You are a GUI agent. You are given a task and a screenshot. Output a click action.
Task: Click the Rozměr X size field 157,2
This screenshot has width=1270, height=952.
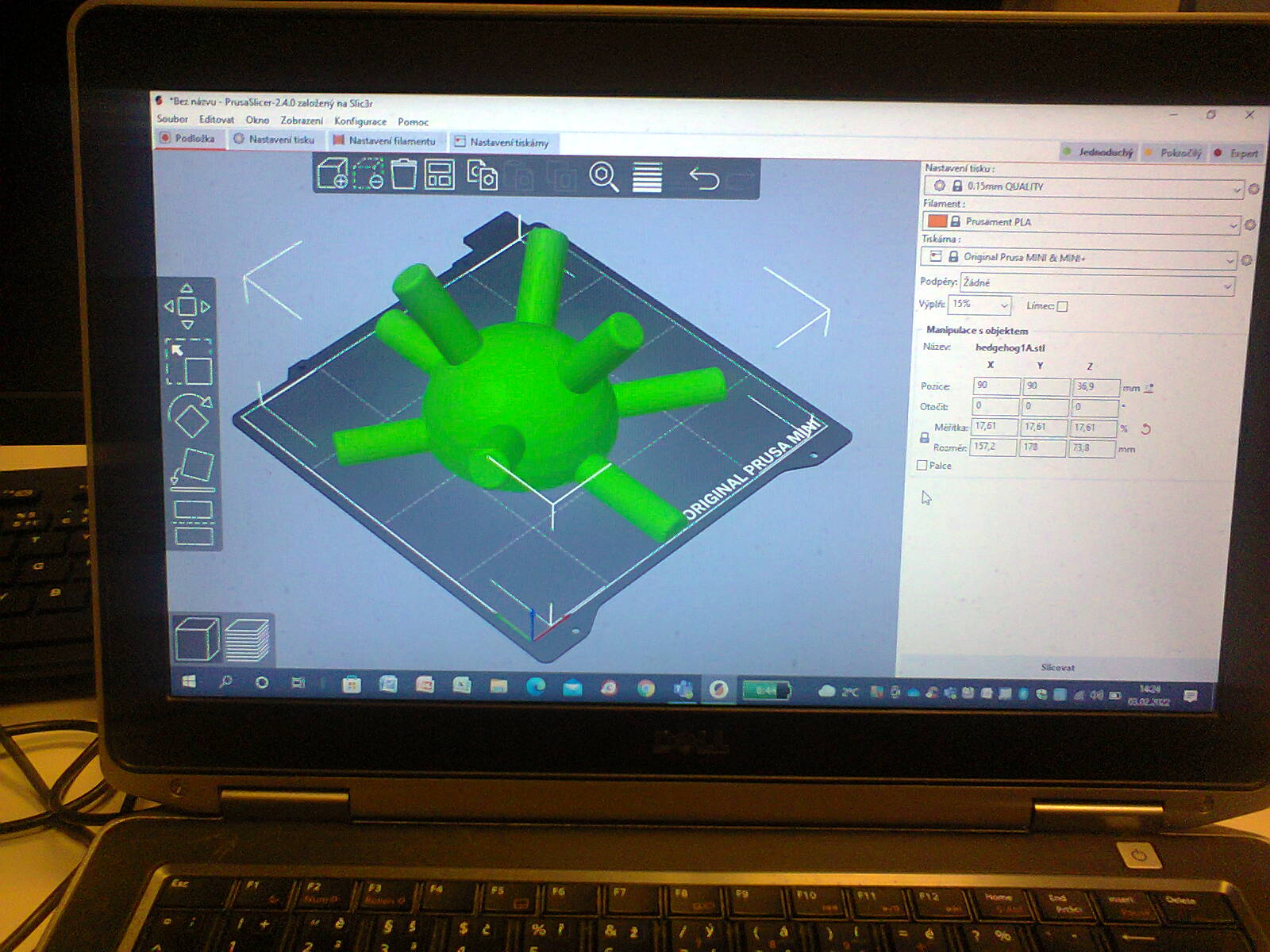(x=993, y=447)
